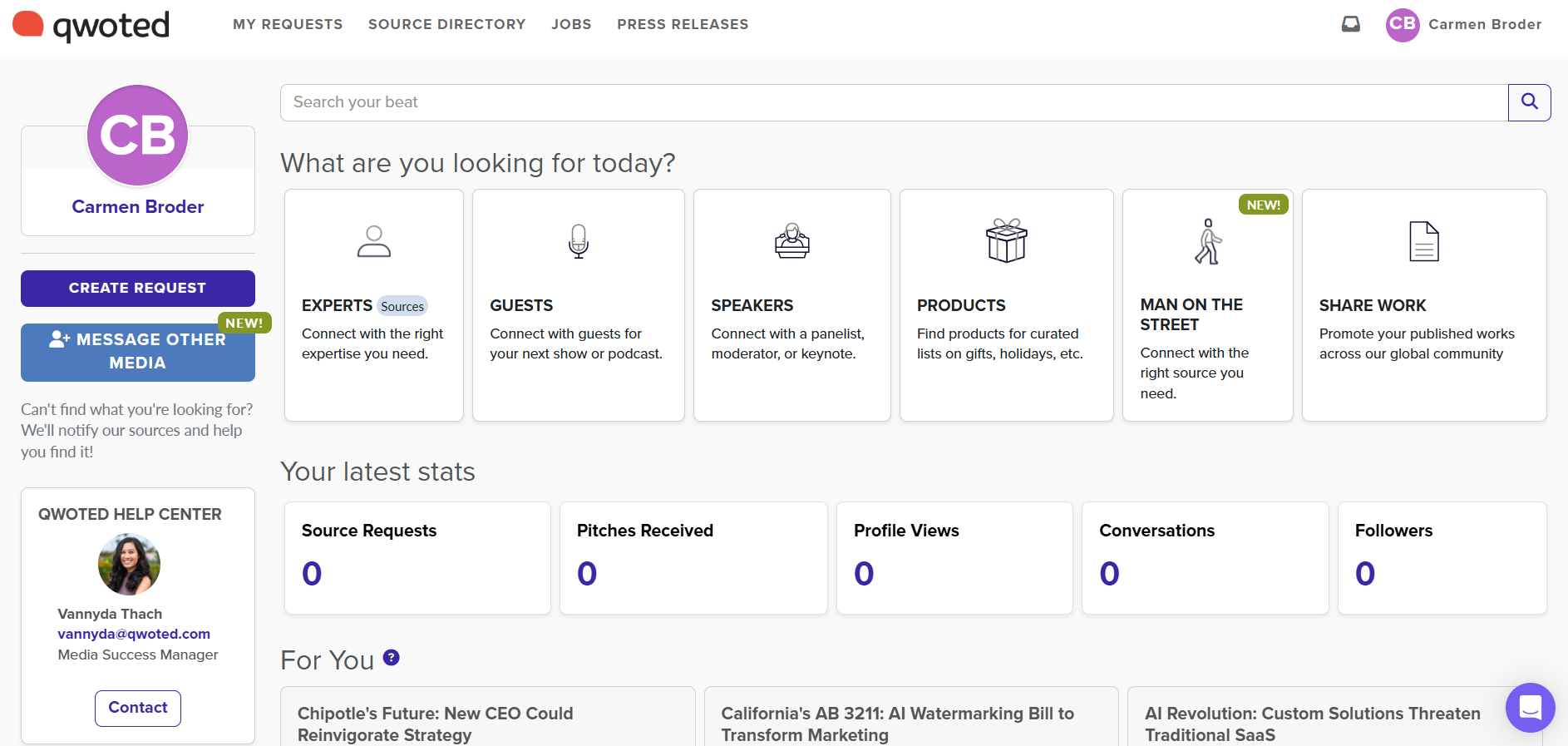Open California's AB 3211 article
1568x746 pixels.
click(x=898, y=724)
